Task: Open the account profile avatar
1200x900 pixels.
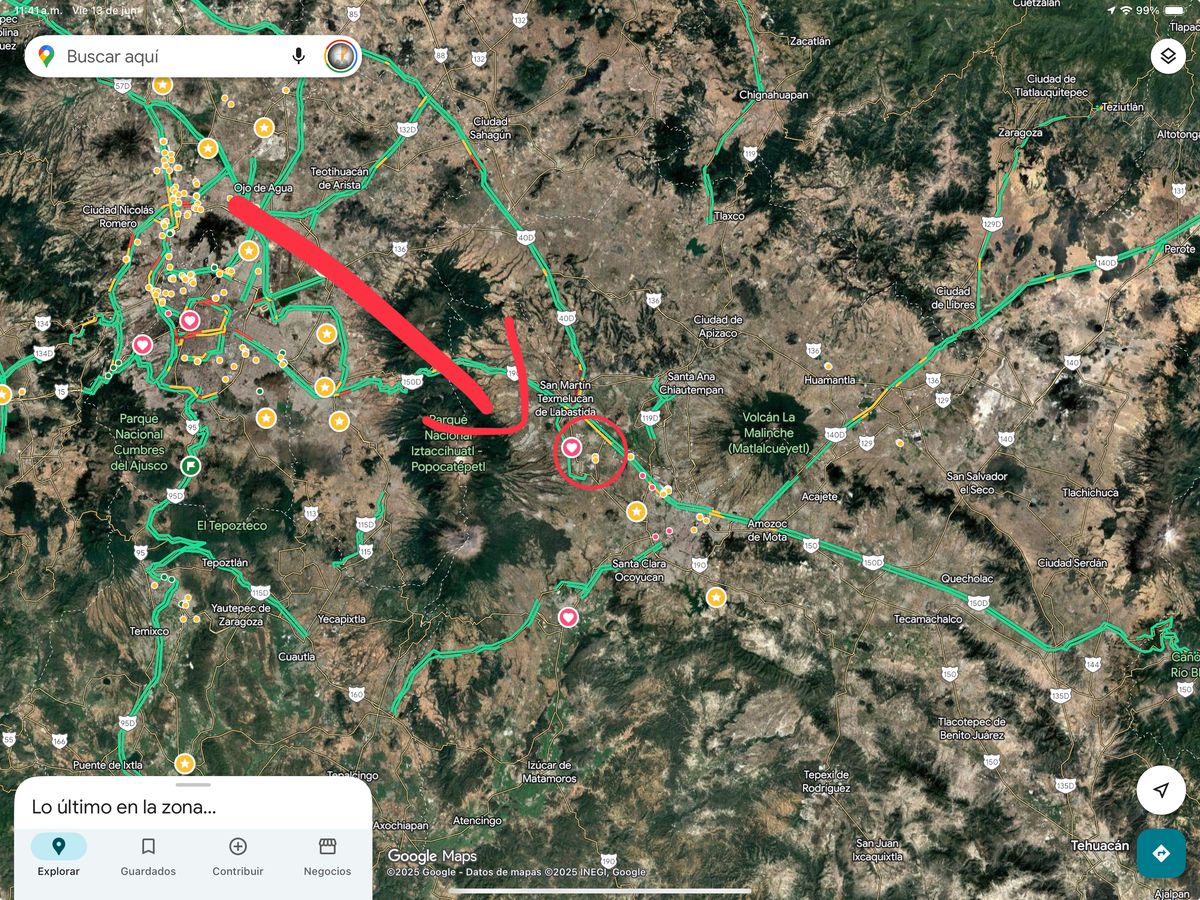Action: point(341,56)
